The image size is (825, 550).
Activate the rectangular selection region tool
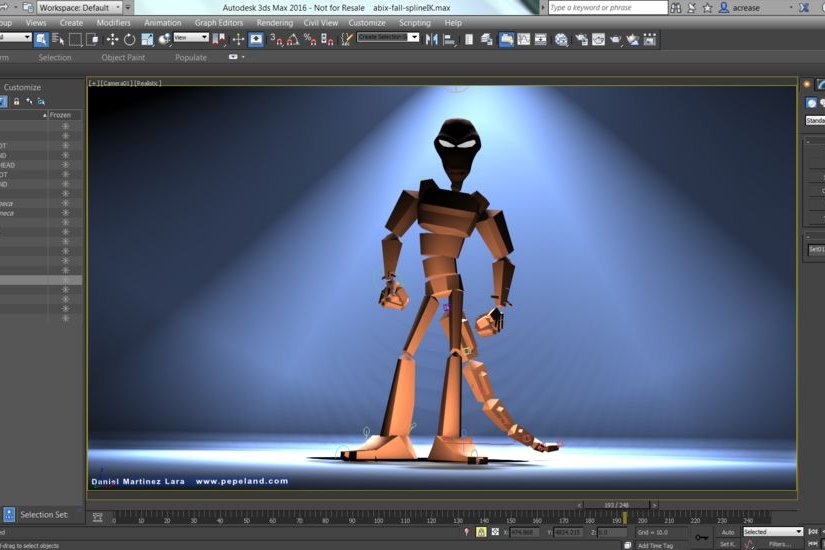click(x=75, y=40)
